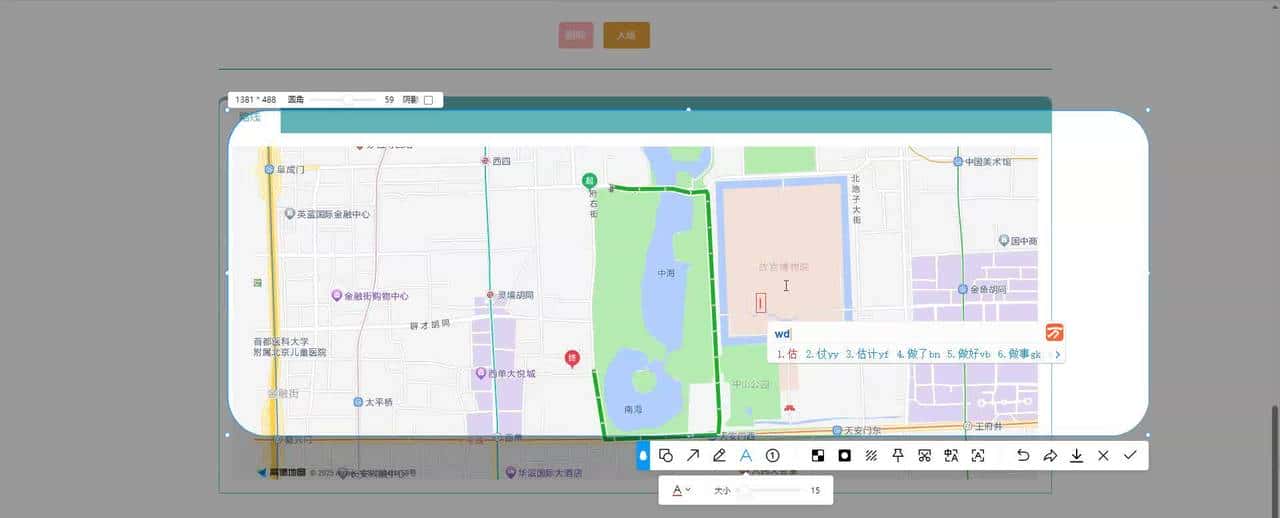
Task: Click the 中海 lake label
Action: tap(667, 273)
